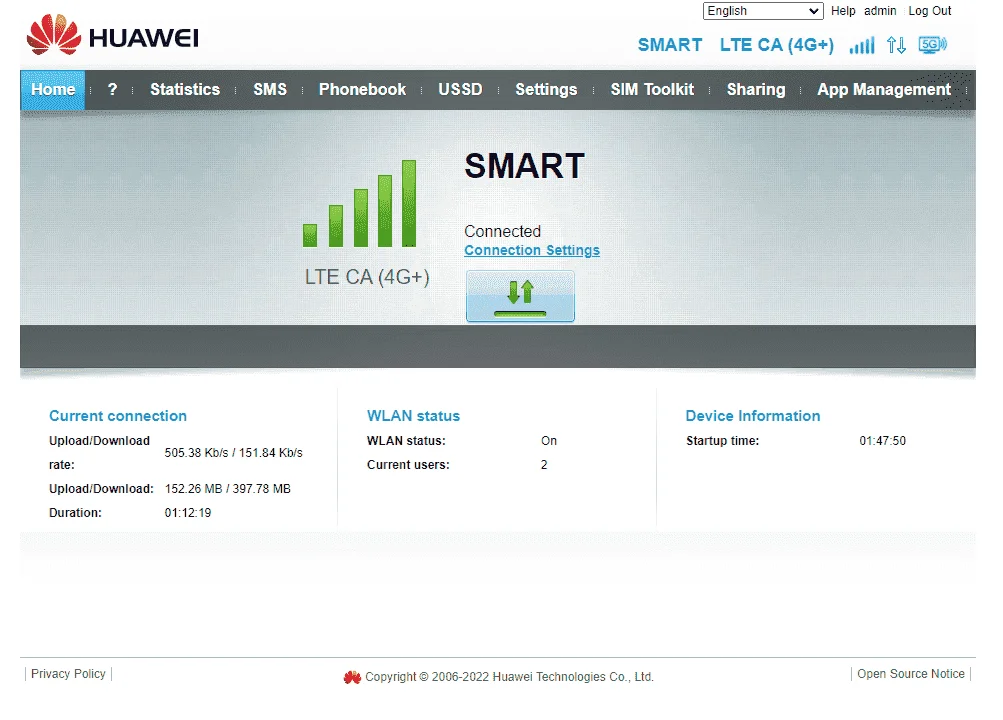Click the Duration: label
Screen dimensions: 1003x720
(75, 513)
